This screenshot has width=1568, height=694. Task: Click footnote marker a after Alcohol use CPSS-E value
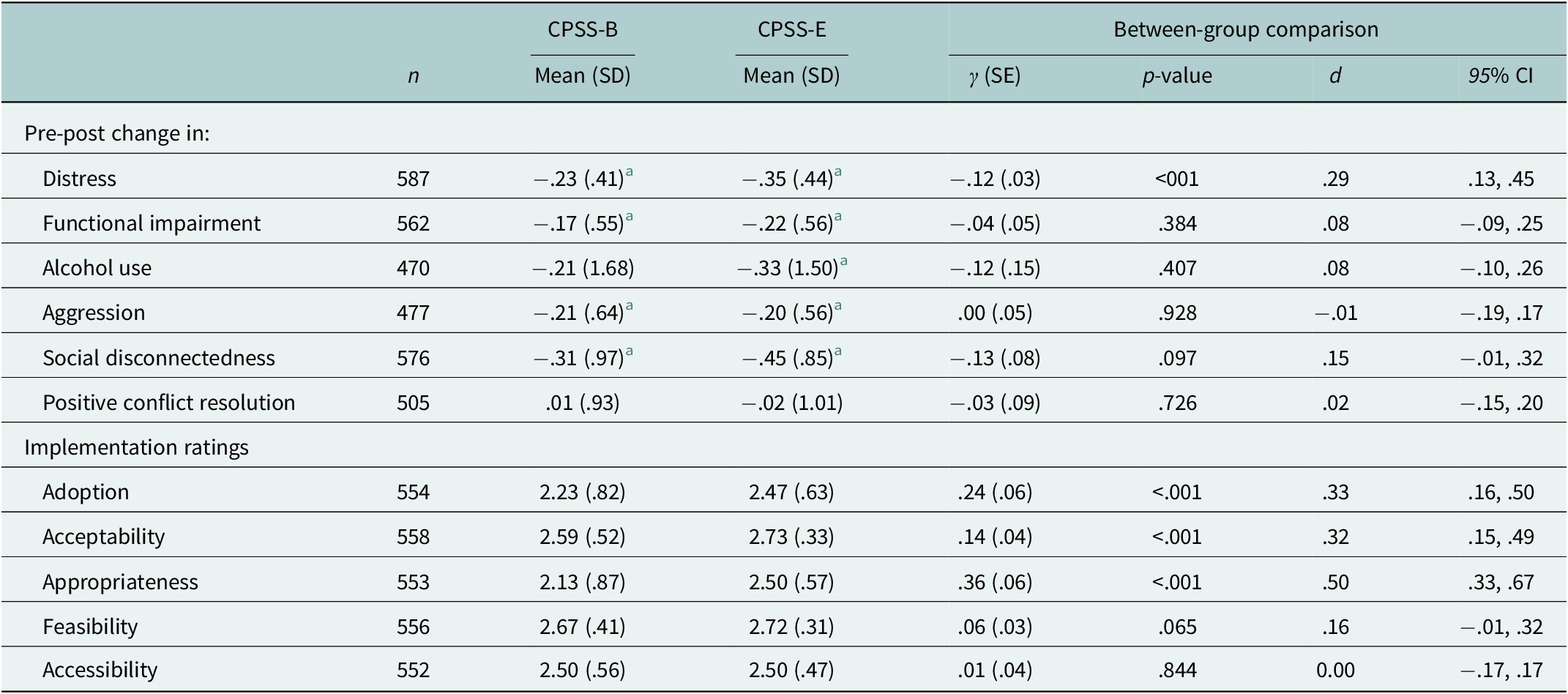point(843,261)
